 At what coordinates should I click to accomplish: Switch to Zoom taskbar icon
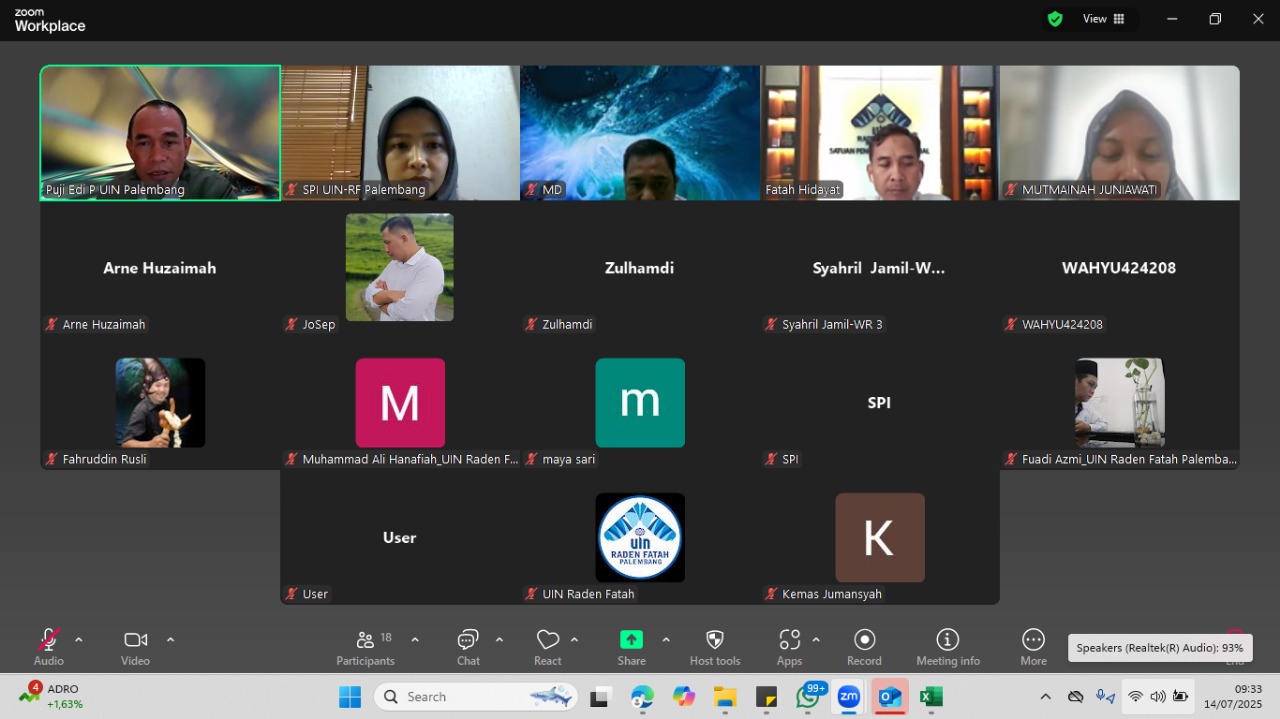[849, 697]
